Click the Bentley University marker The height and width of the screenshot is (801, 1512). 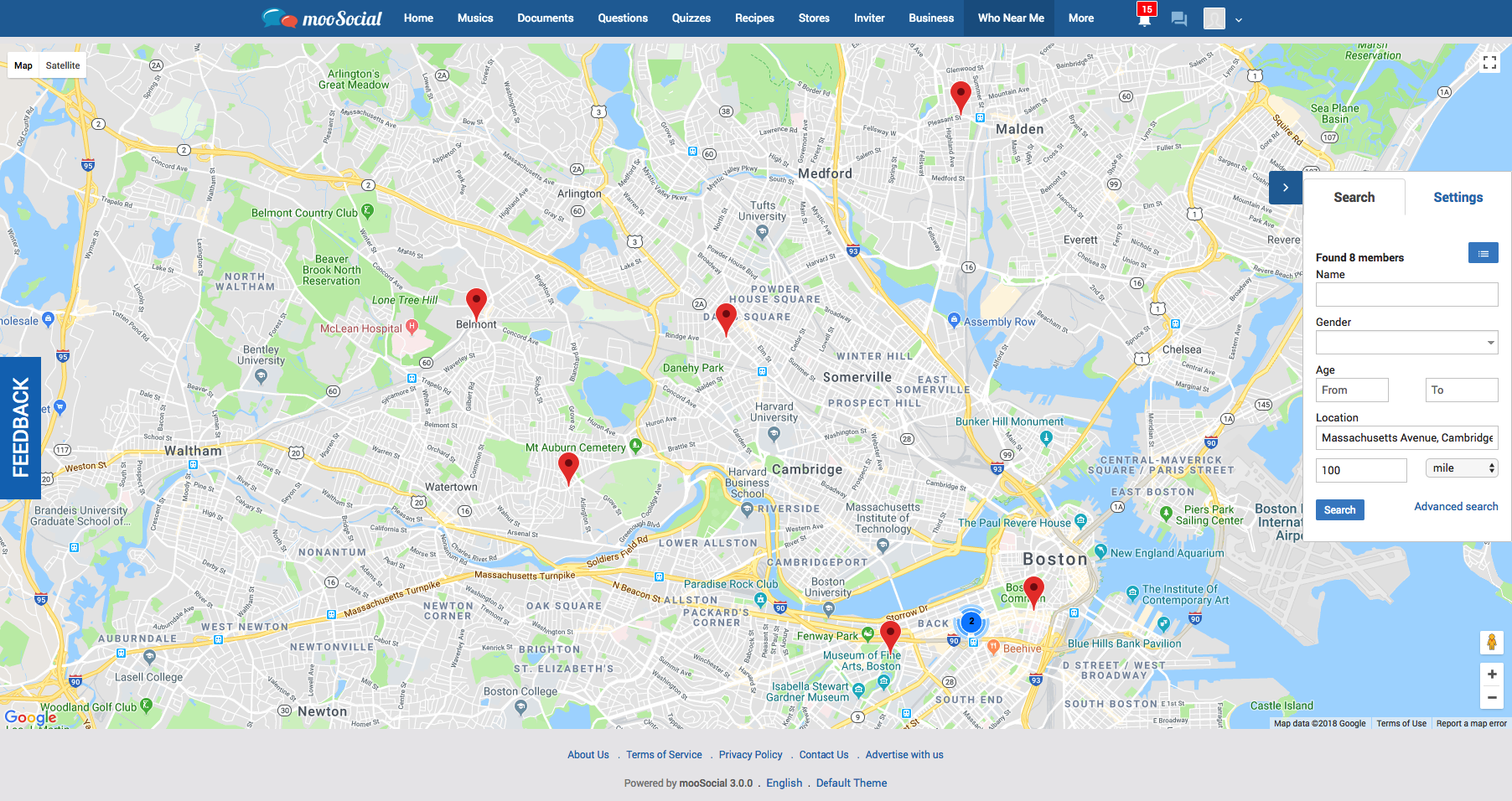[x=261, y=375]
